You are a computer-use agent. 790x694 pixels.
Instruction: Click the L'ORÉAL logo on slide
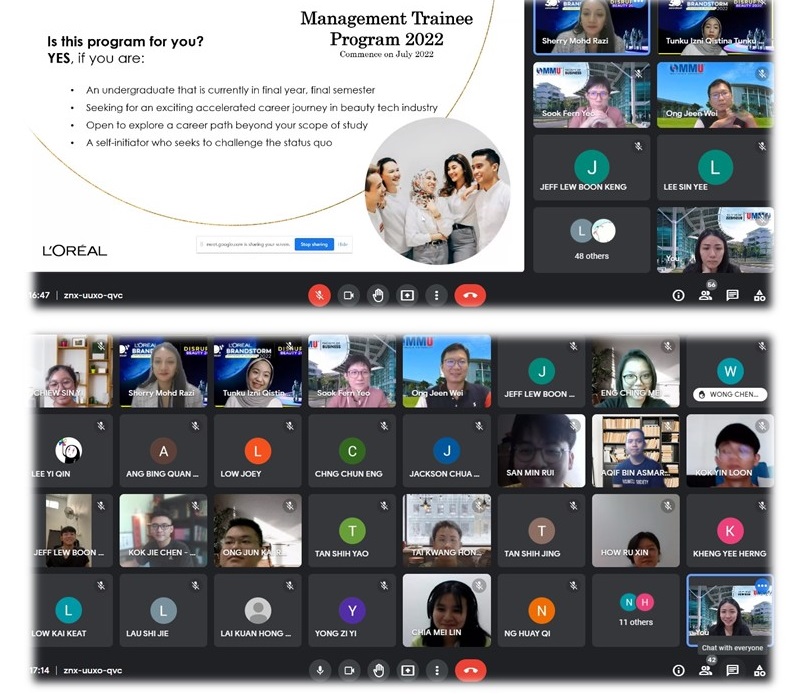click(x=75, y=250)
